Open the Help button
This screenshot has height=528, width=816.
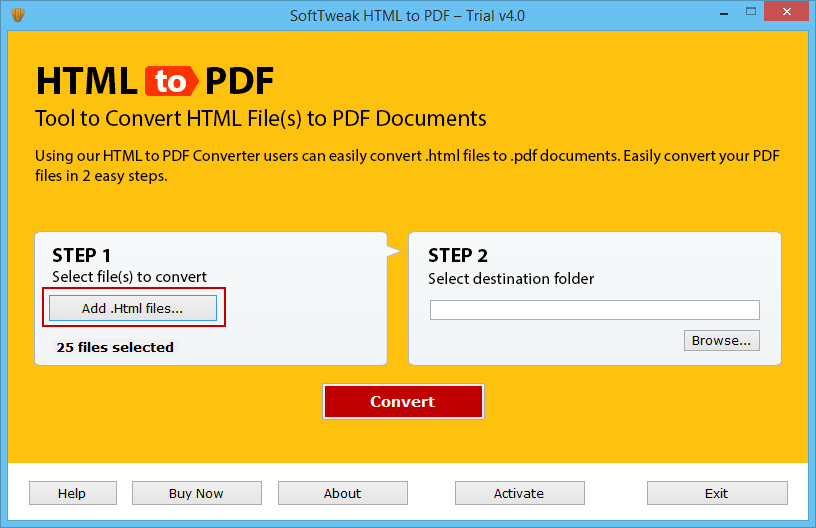tap(72, 493)
